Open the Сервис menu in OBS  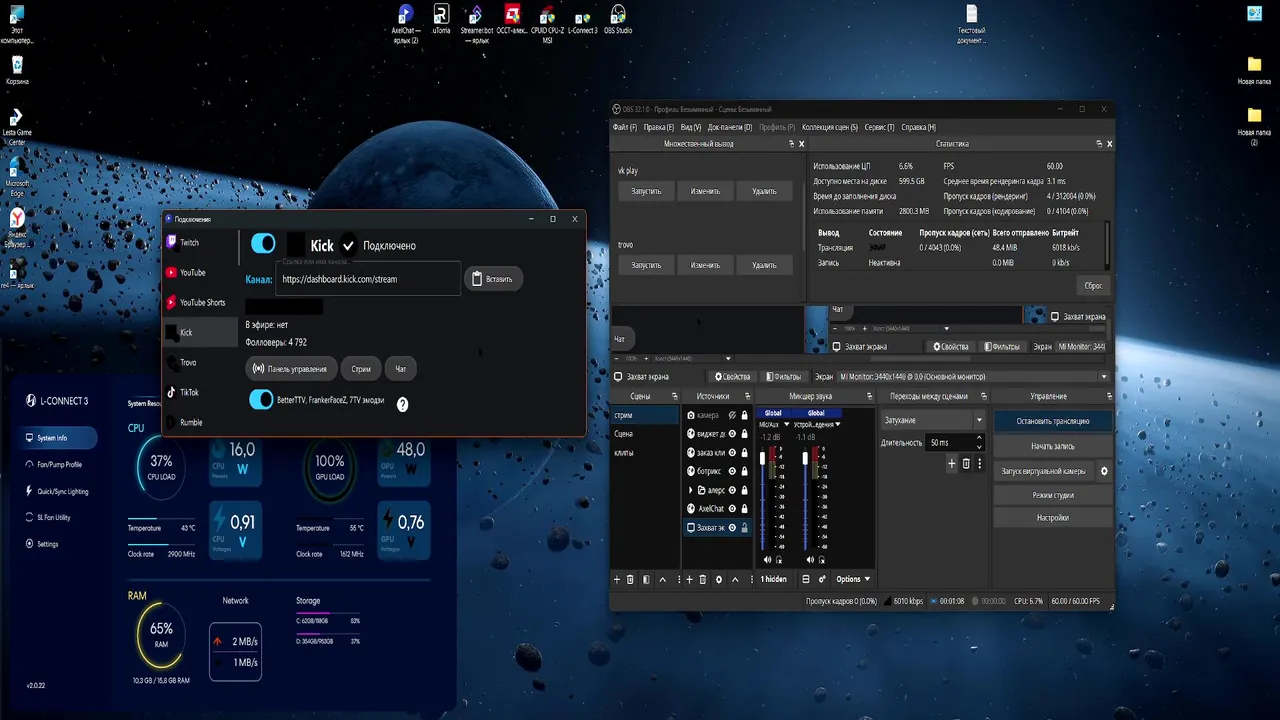tap(880, 127)
